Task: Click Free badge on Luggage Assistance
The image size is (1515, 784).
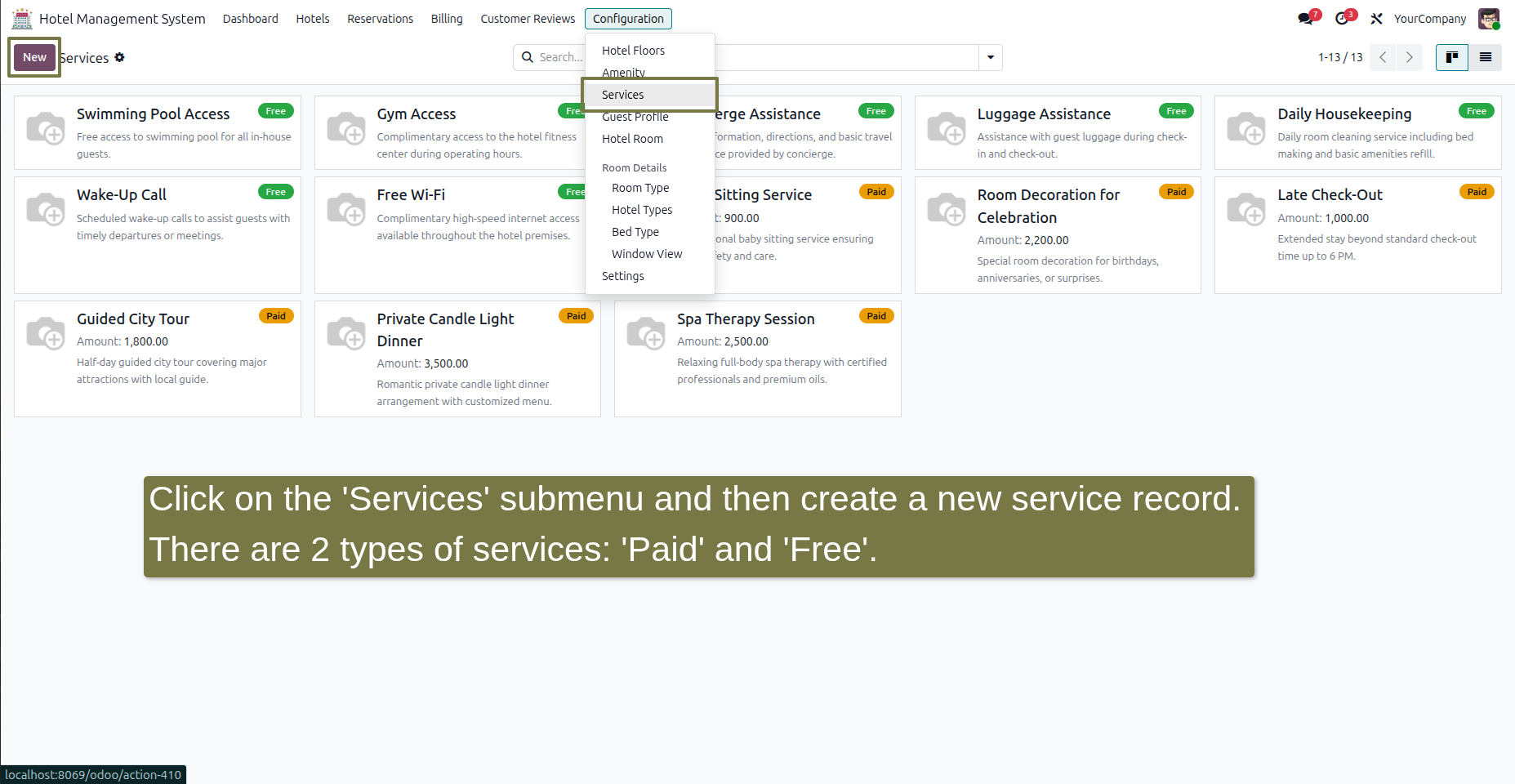Action: pos(1176,111)
